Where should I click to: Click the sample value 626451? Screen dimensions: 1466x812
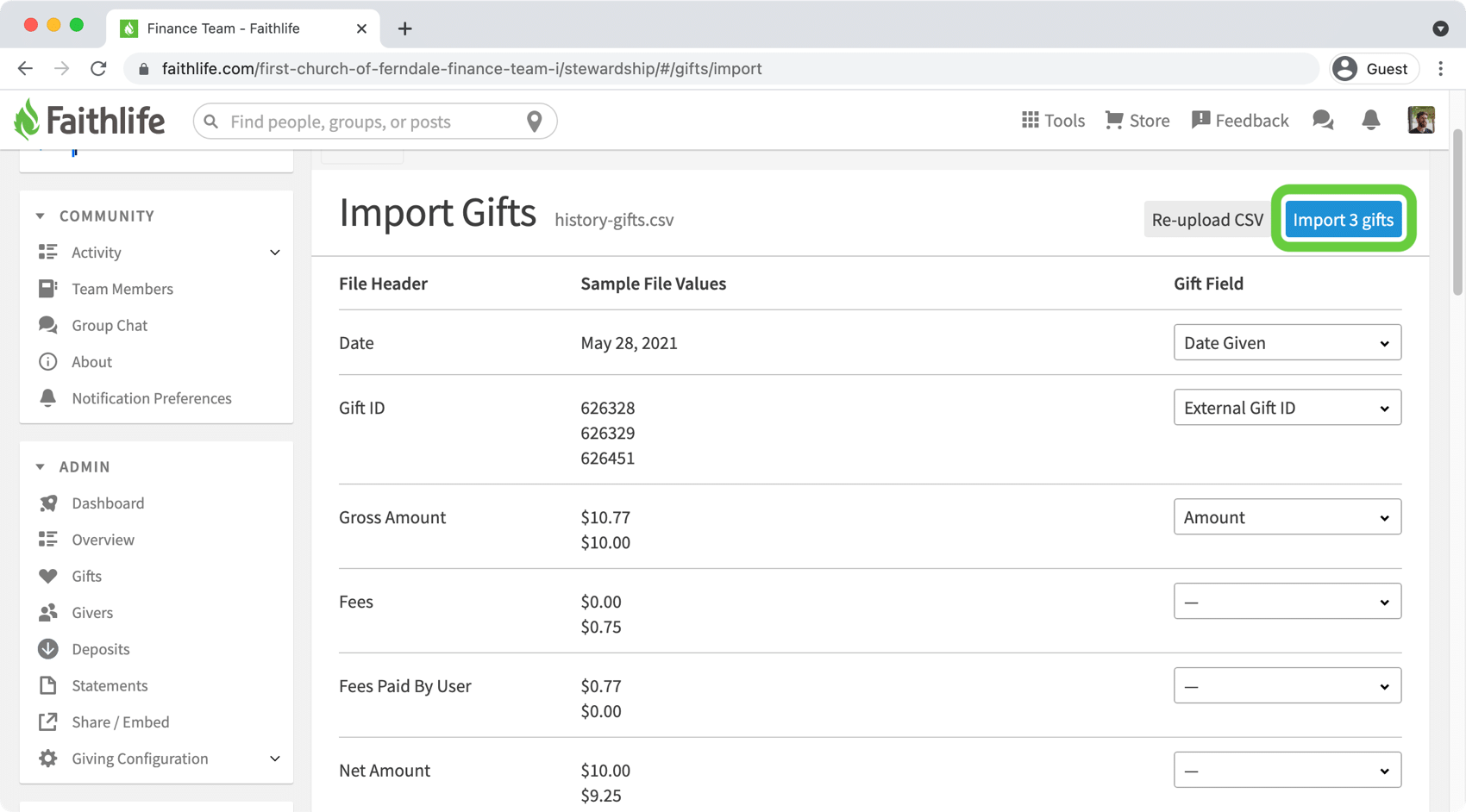coord(607,458)
